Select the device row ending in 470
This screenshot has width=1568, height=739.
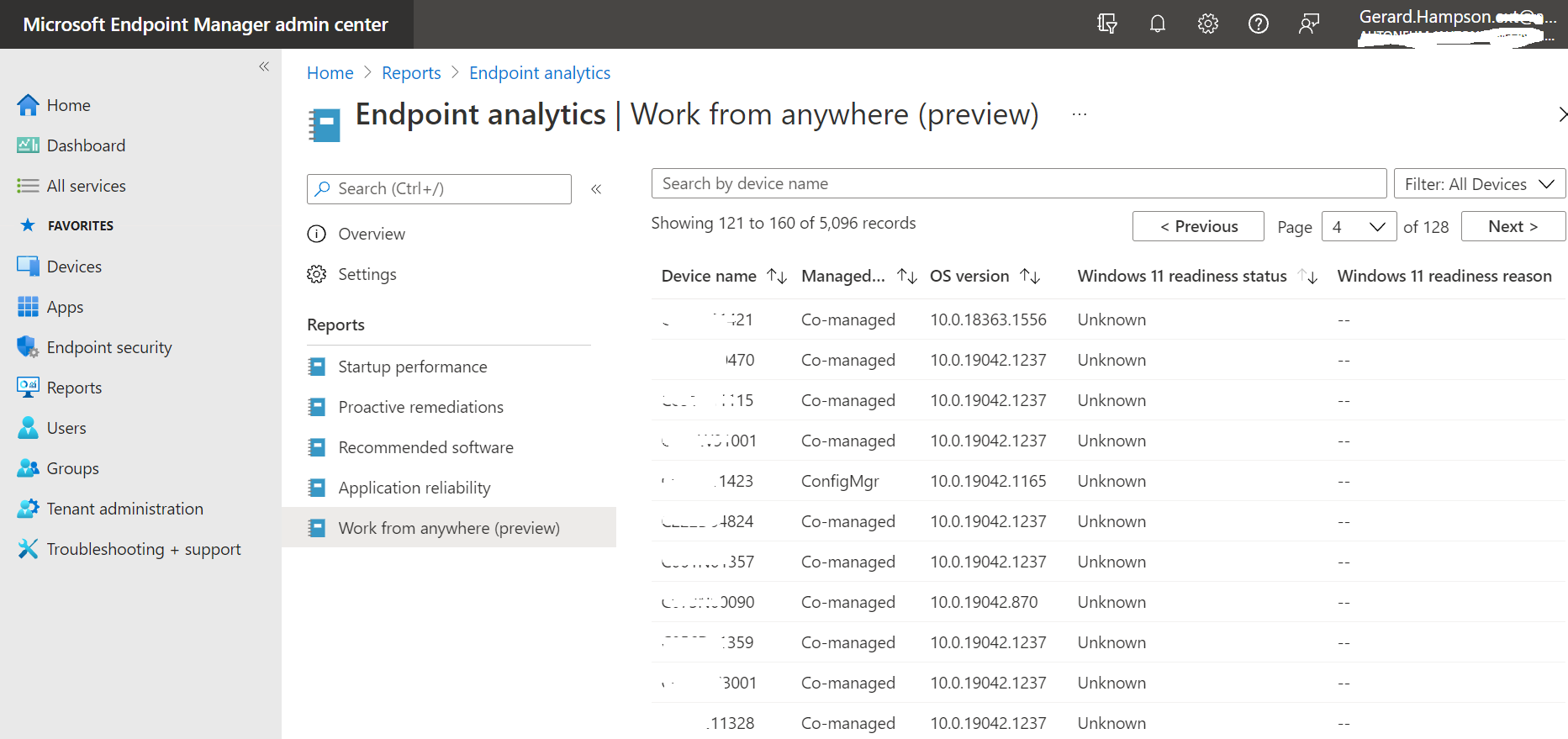point(1109,360)
